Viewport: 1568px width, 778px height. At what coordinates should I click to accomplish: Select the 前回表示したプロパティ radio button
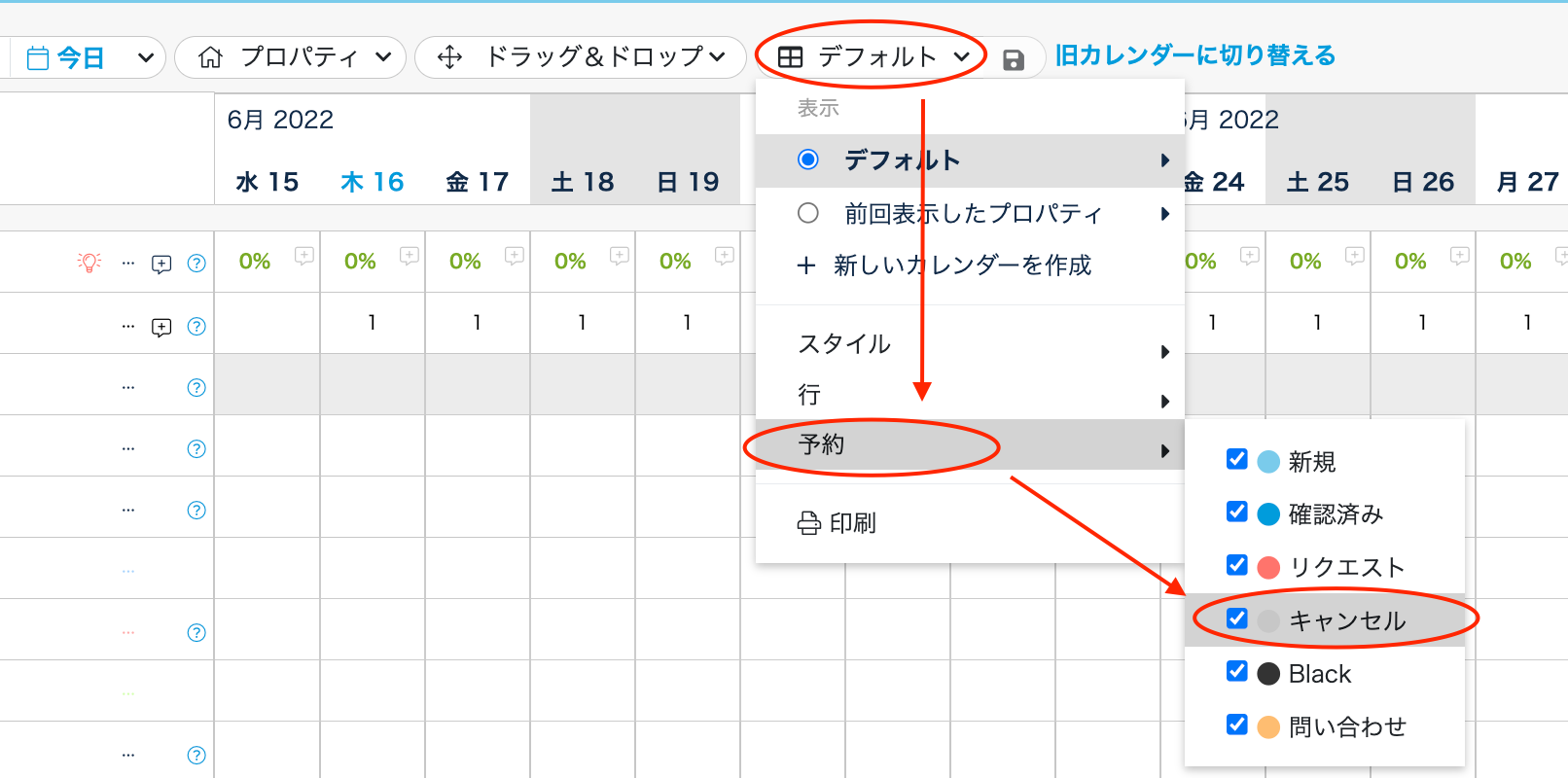coord(808,213)
